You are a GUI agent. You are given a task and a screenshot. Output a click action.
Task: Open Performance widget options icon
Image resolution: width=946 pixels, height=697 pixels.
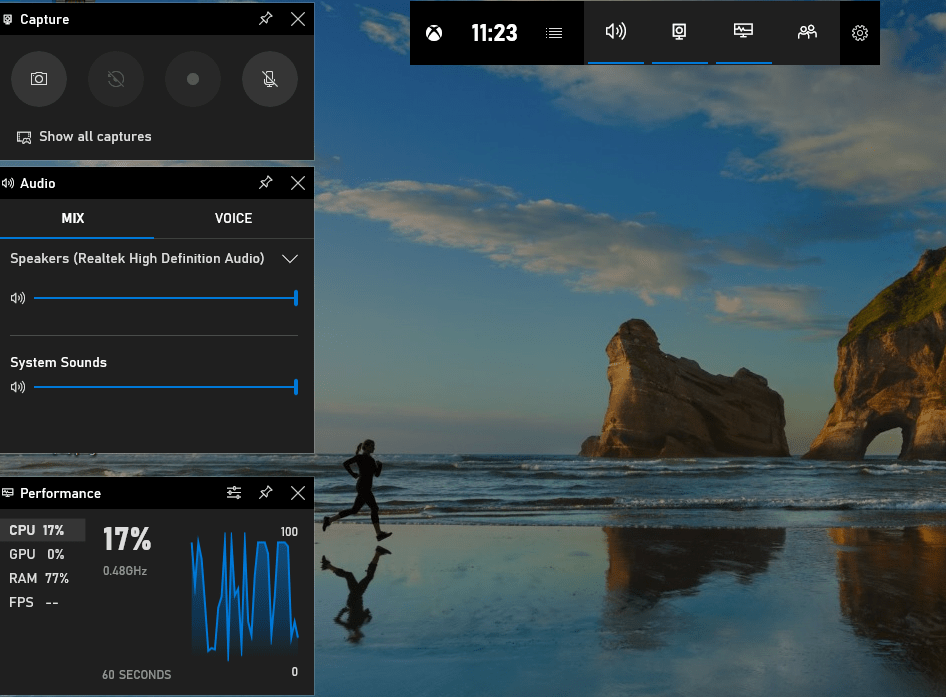click(234, 493)
